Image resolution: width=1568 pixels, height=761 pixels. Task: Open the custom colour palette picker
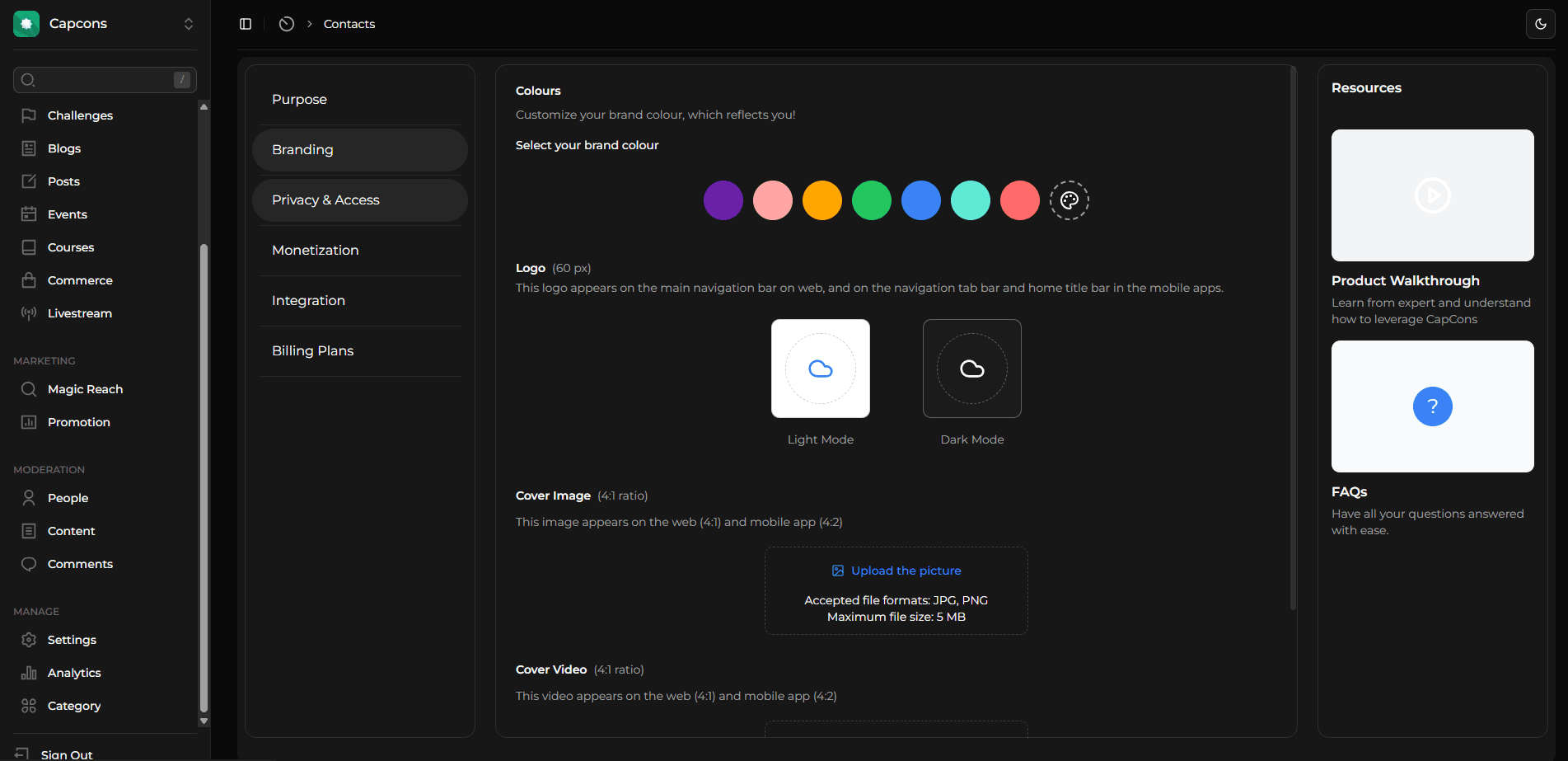point(1070,200)
